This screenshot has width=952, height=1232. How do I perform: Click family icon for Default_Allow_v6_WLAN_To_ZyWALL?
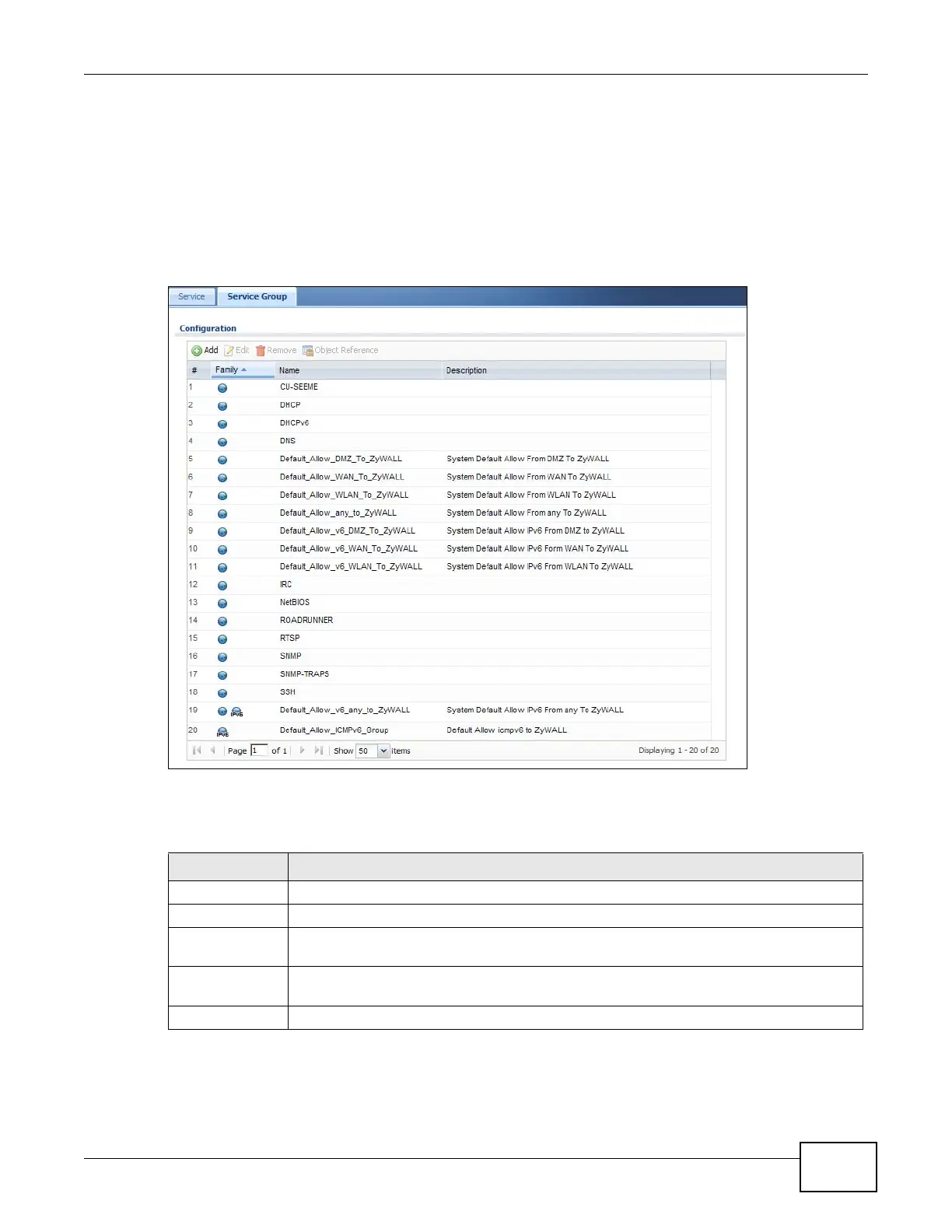(x=222, y=567)
